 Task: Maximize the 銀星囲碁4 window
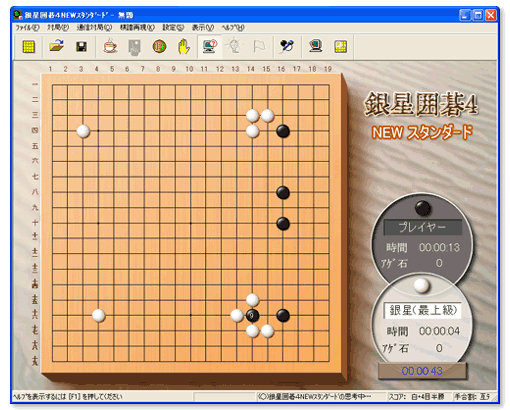tap(478, 15)
